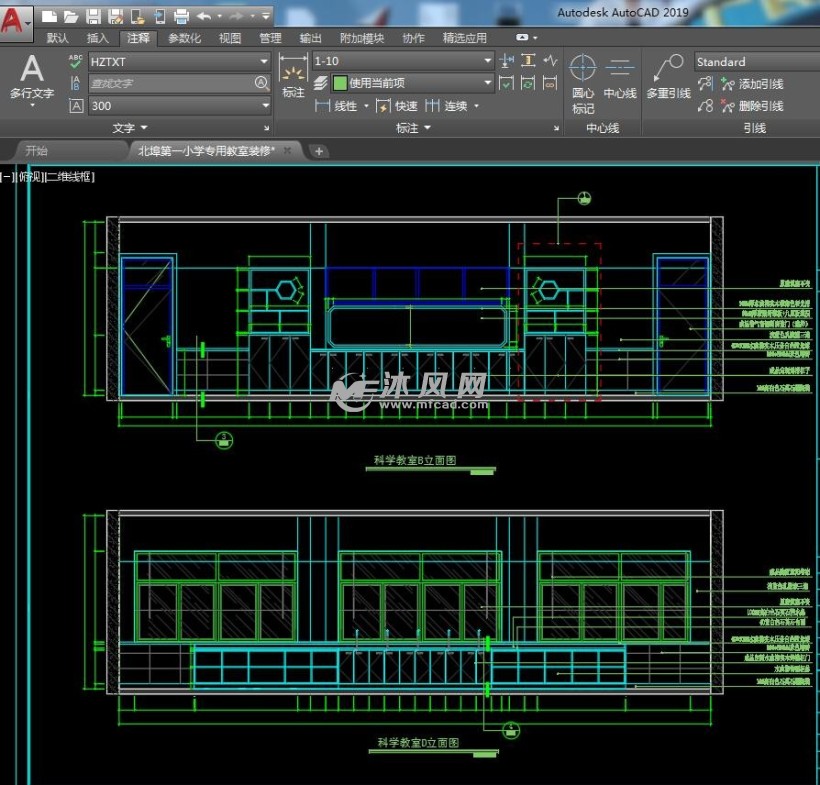Click the Find text (查找文字) input field
Image resolution: width=820 pixels, height=785 pixels.
(170, 84)
